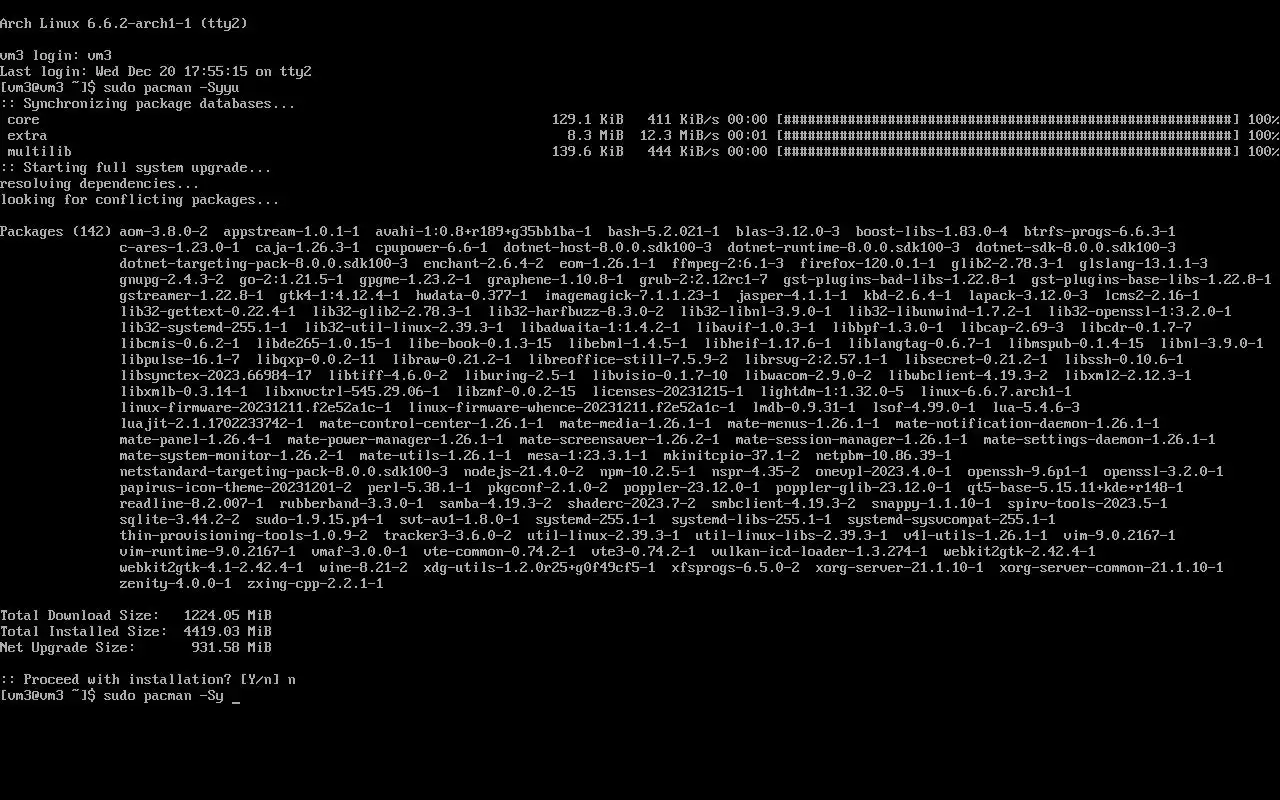
Task: Click the 'Packages (142)' heading
Action: click(x=56, y=231)
